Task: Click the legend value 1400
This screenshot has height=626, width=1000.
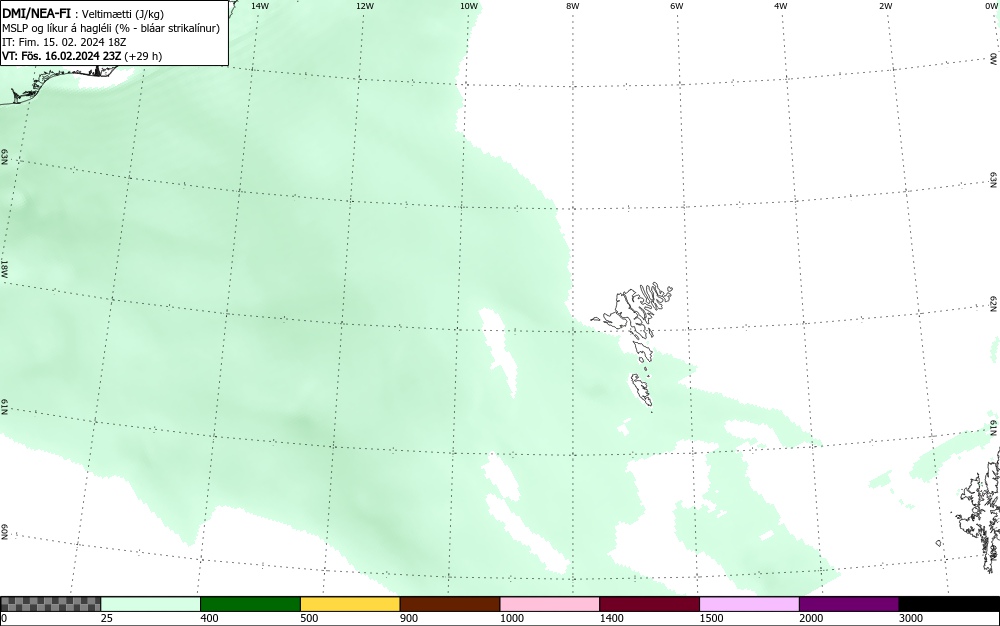Action: pyautogui.click(x=611, y=618)
